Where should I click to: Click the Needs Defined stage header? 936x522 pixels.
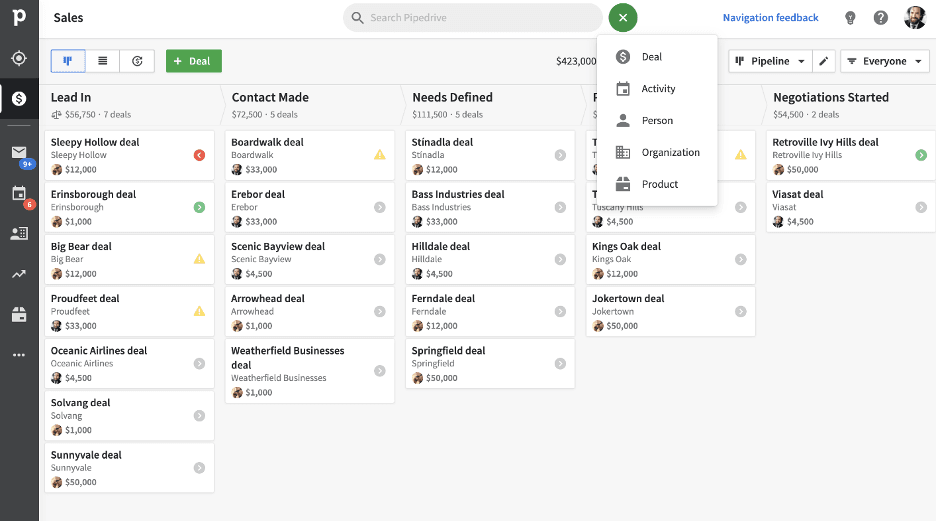click(x=452, y=97)
